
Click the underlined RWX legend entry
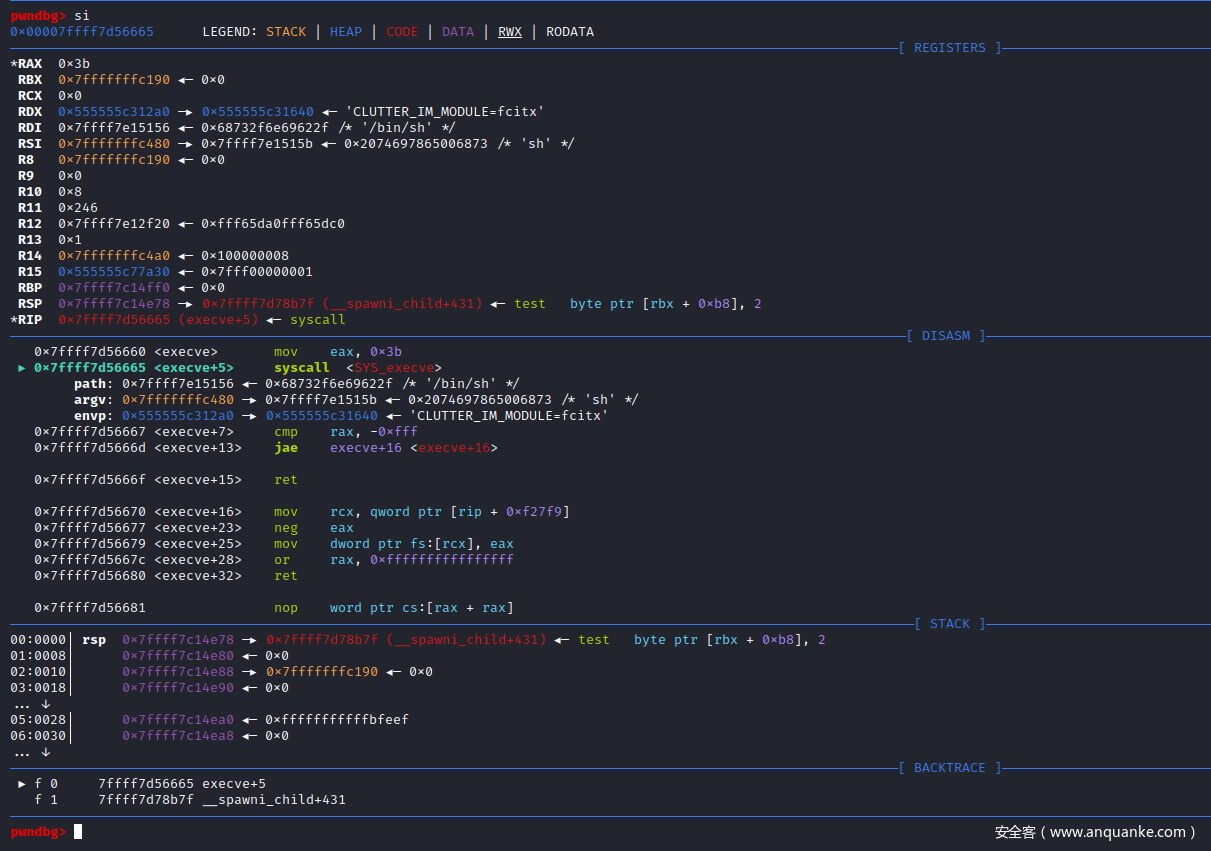click(x=510, y=32)
